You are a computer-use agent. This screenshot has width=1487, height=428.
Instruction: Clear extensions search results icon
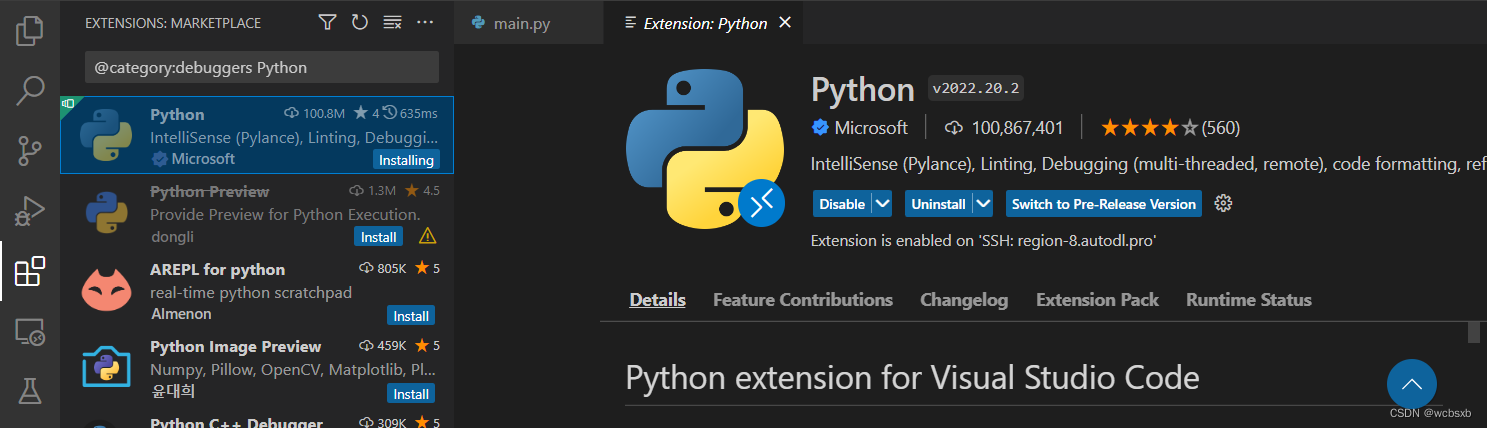(x=392, y=22)
